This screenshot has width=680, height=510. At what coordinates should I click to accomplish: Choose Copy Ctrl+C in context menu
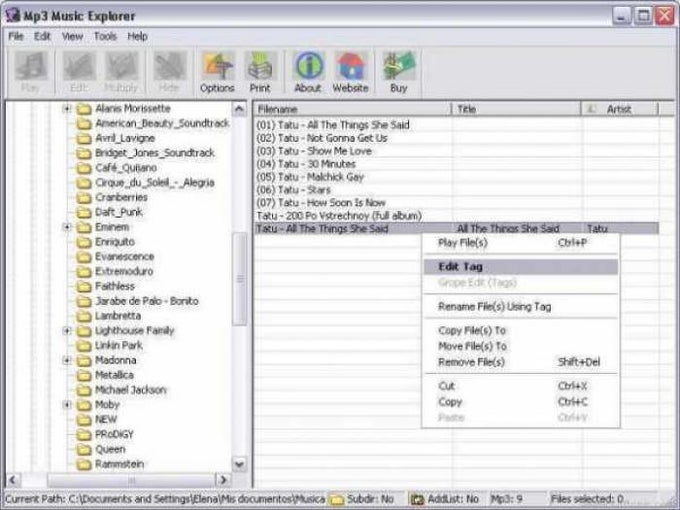(521, 402)
